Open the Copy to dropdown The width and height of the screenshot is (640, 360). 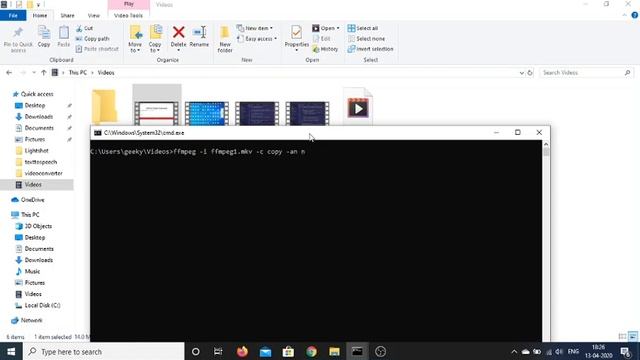(x=155, y=39)
